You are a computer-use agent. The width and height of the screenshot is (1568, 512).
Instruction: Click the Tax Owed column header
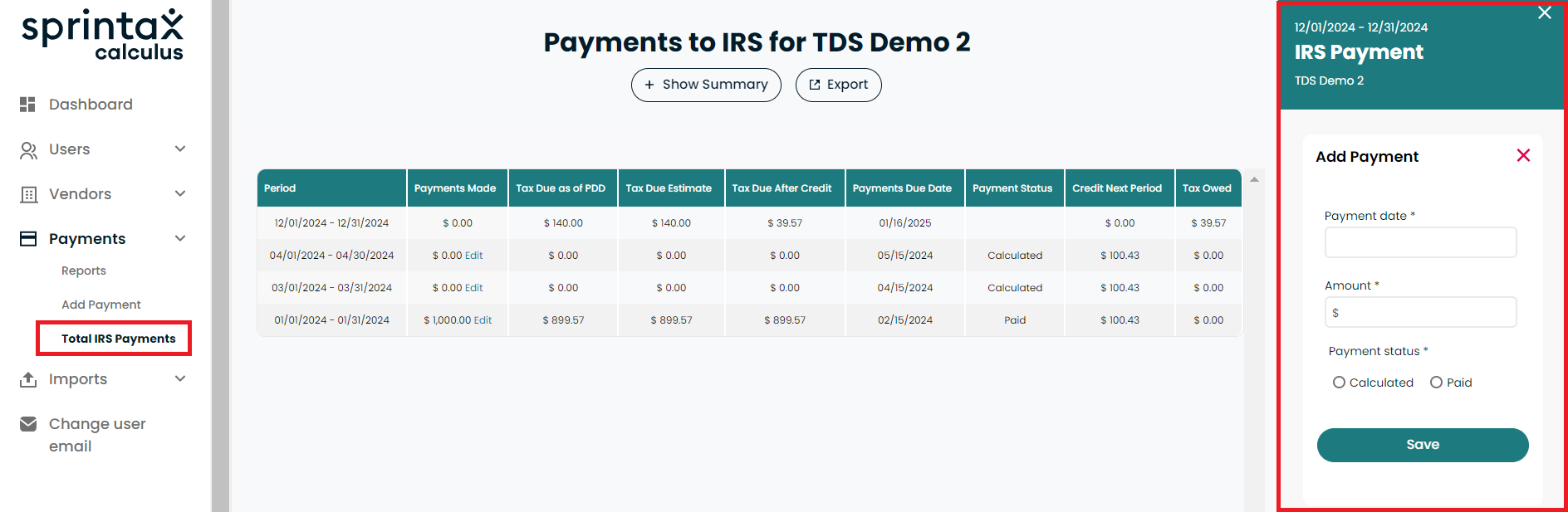tap(1208, 188)
